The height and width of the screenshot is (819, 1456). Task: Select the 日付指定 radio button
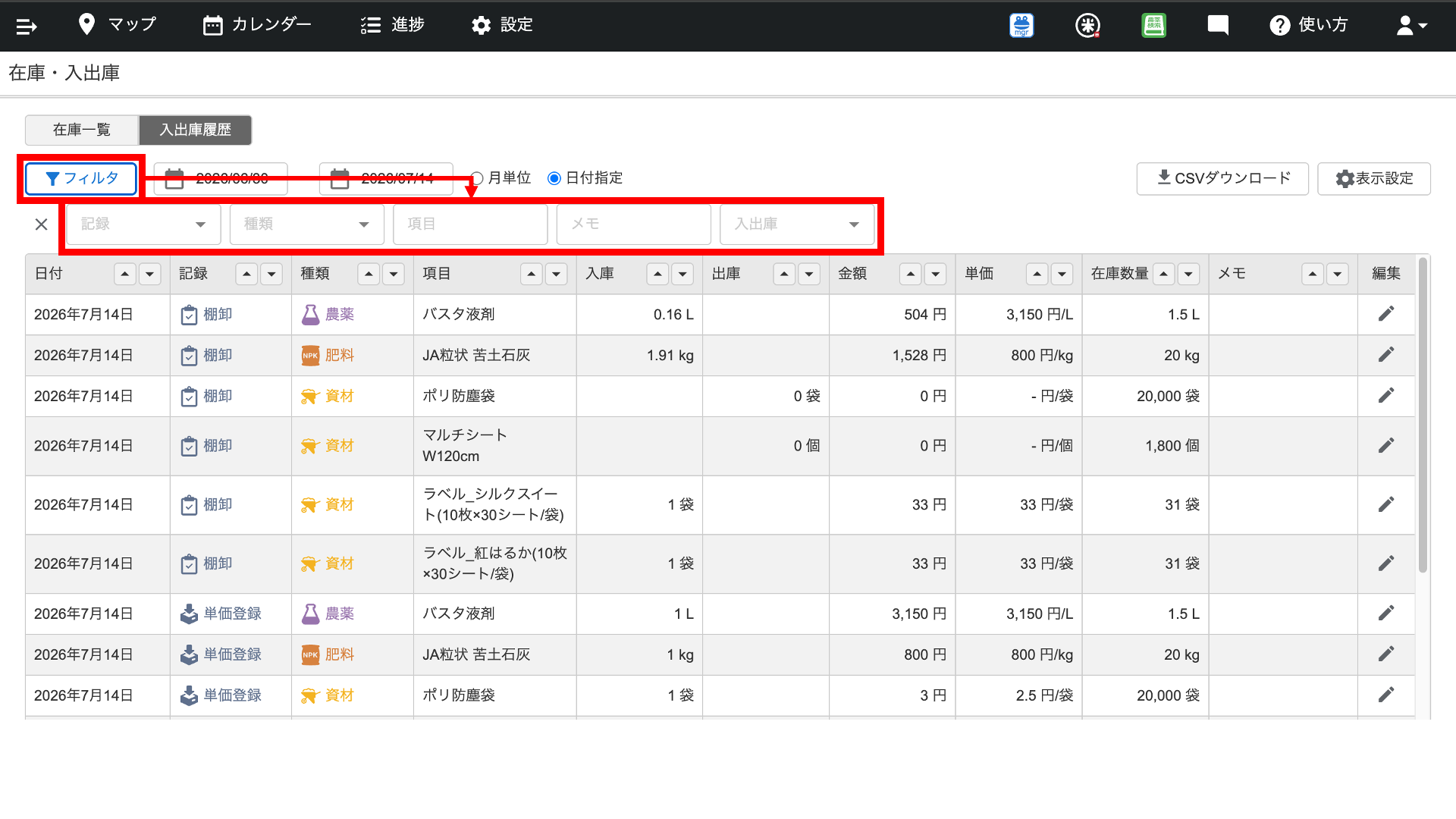pos(554,178)
